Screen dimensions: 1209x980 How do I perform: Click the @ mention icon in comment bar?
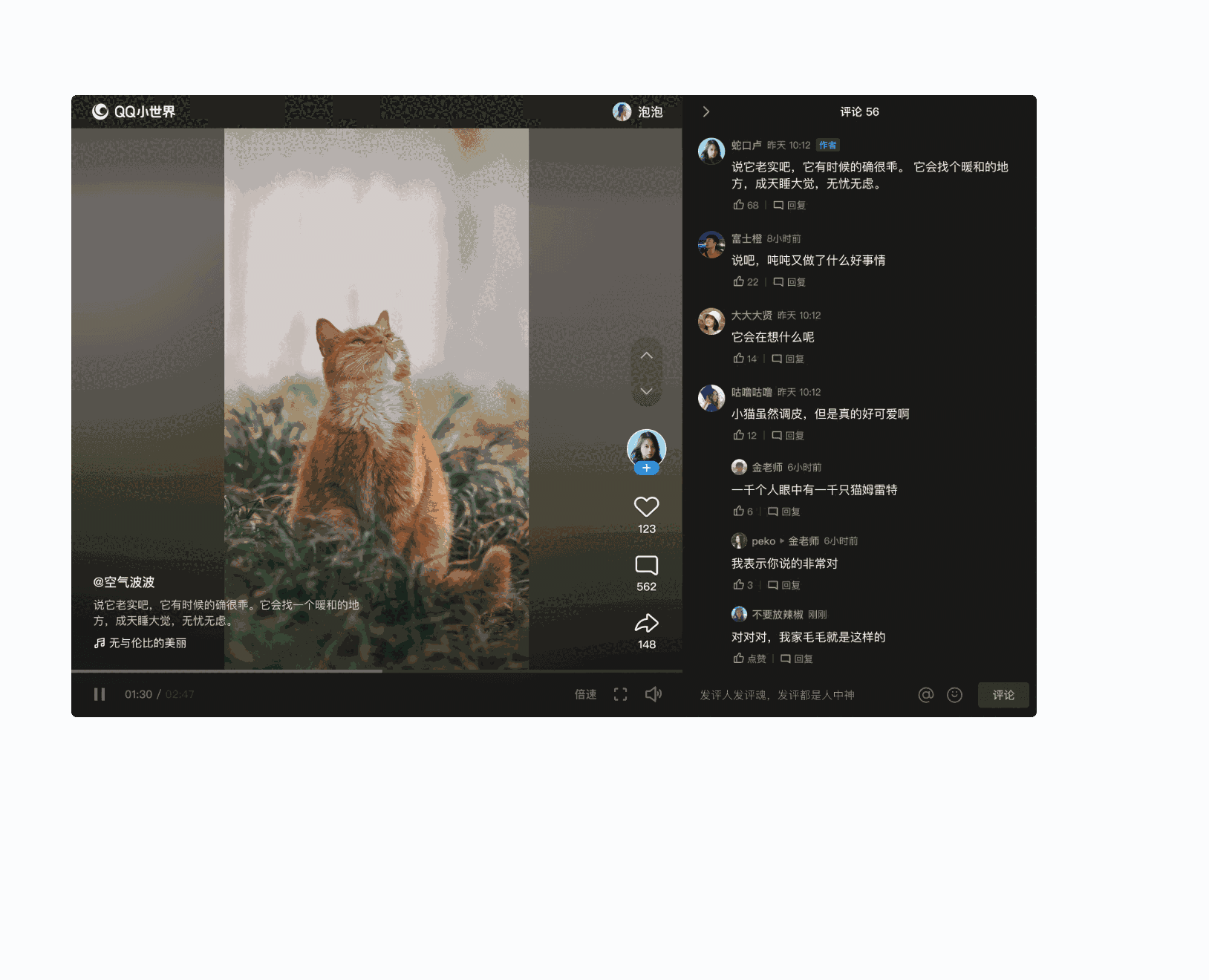coord(925,695)
